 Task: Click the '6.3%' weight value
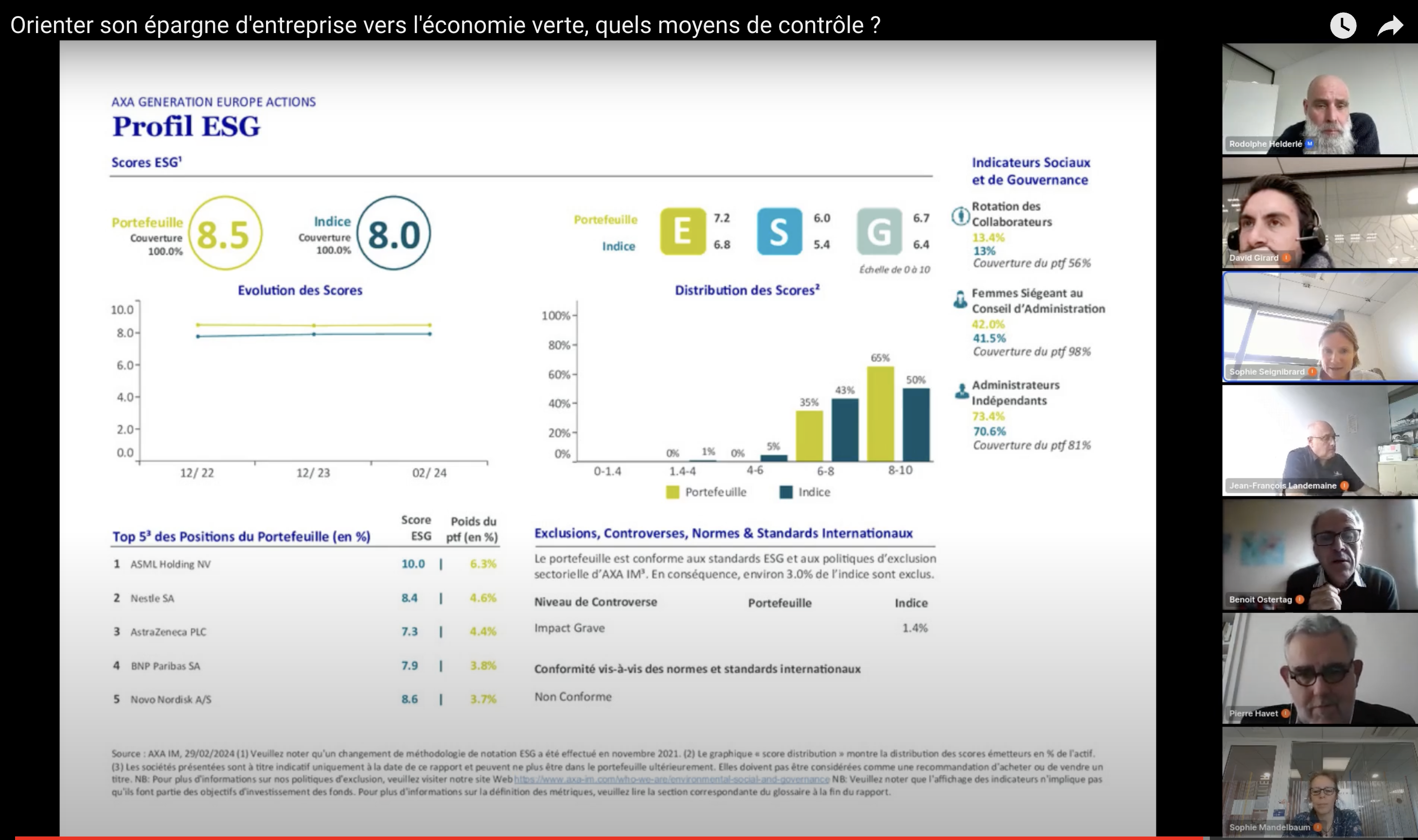[483, 564]
